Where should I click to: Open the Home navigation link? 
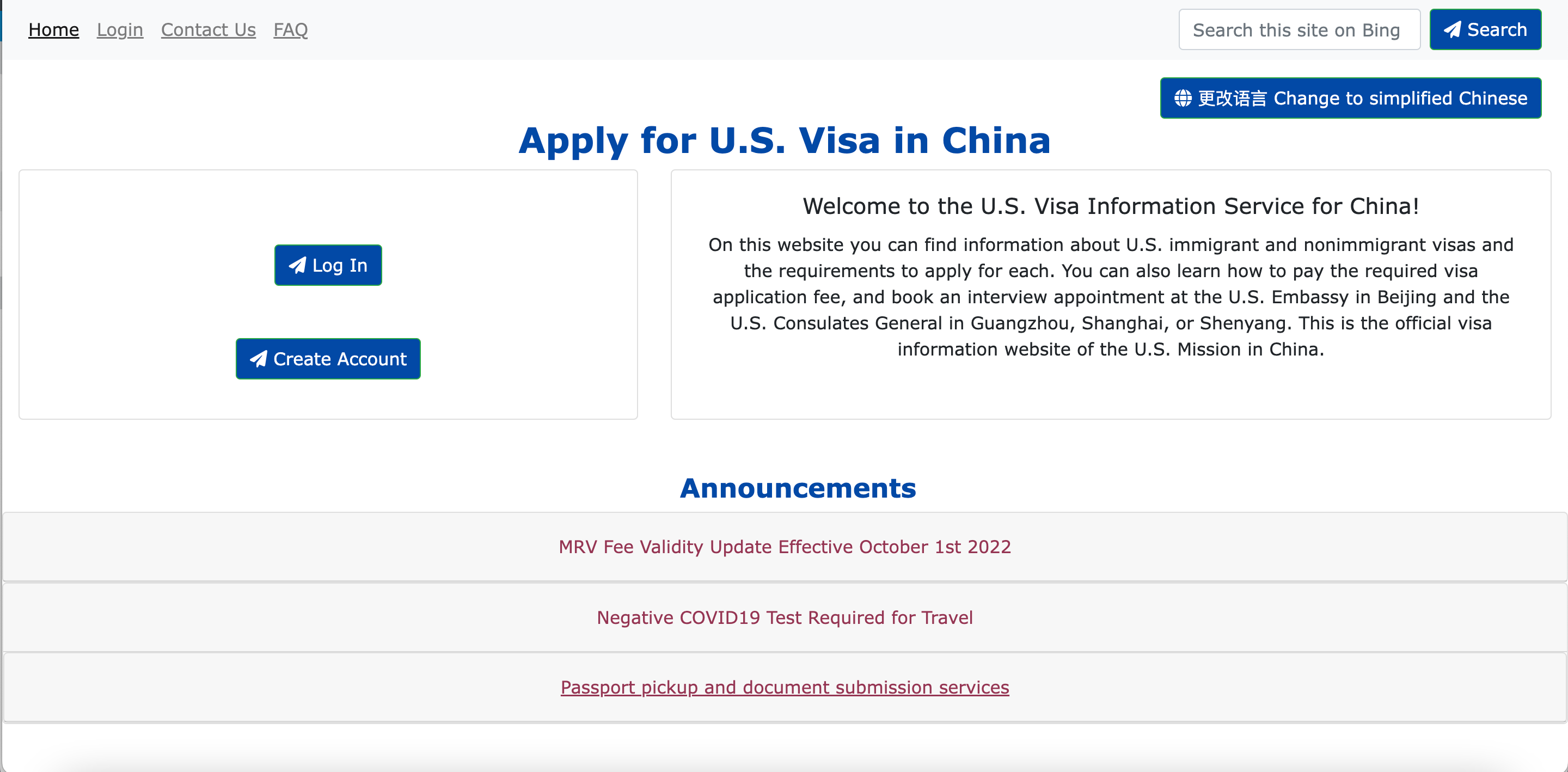tap(53, 29)
